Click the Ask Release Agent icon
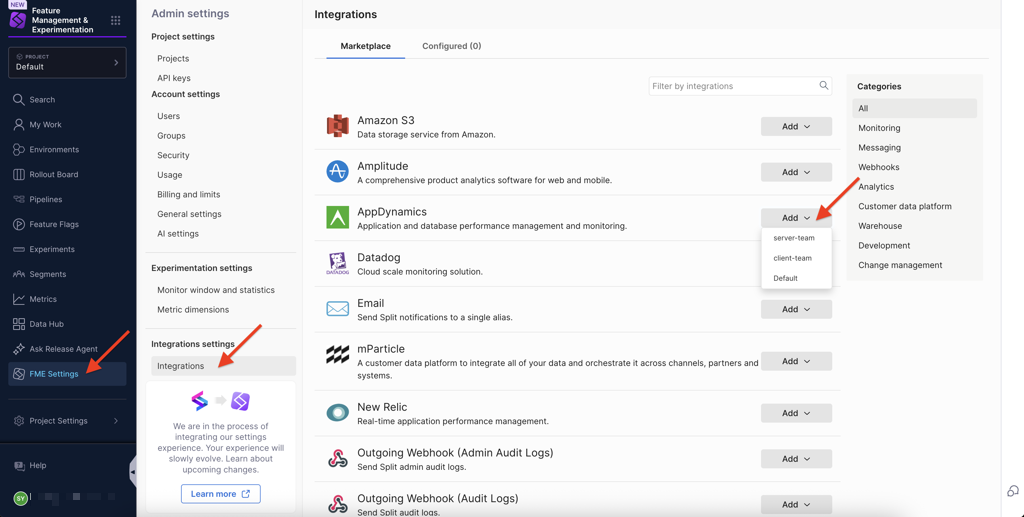Viewport: 1024px width, 517px height. 19,349
